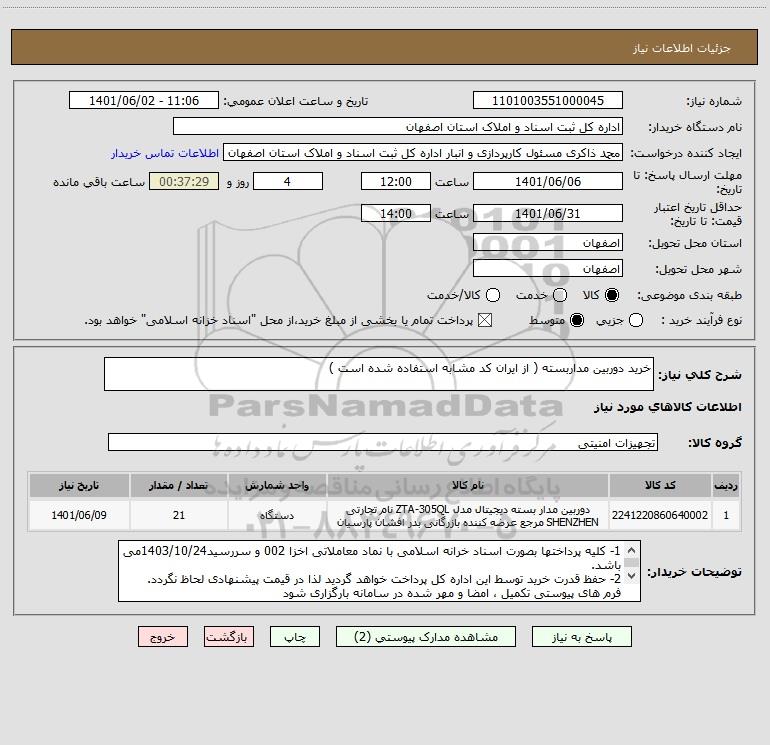Click the countdown timer 00:37:29
The width and height of the screenshot is (770, 745).
pyautogui.click(x=184, y=181)
